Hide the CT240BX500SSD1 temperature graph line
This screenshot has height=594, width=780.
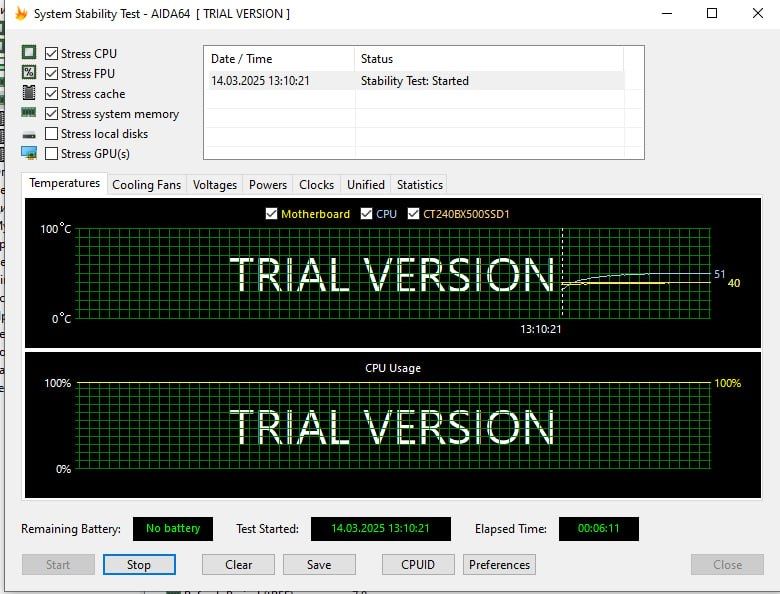[x=413, y=214]
